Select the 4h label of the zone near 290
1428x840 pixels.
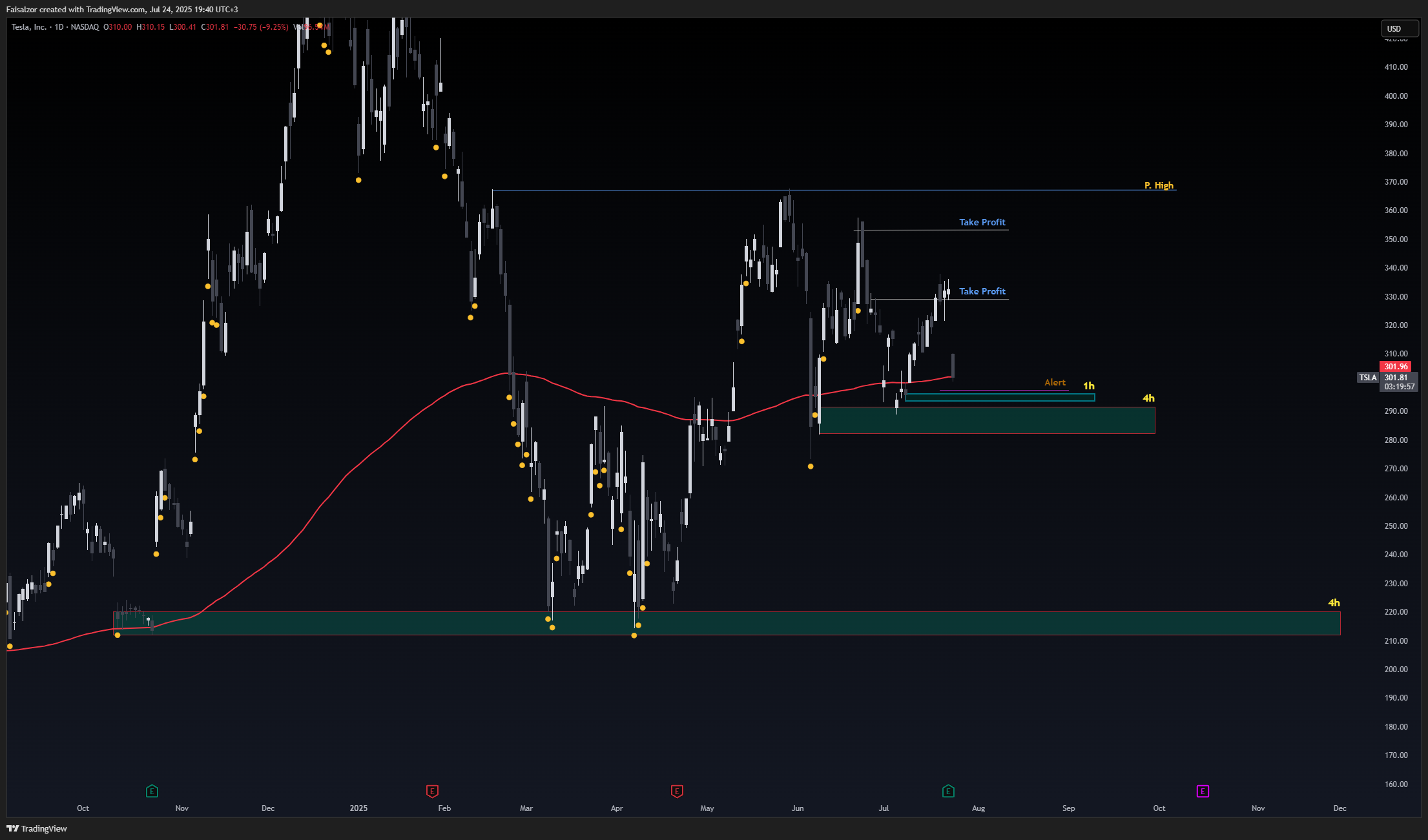click(x=1148, y=398)
